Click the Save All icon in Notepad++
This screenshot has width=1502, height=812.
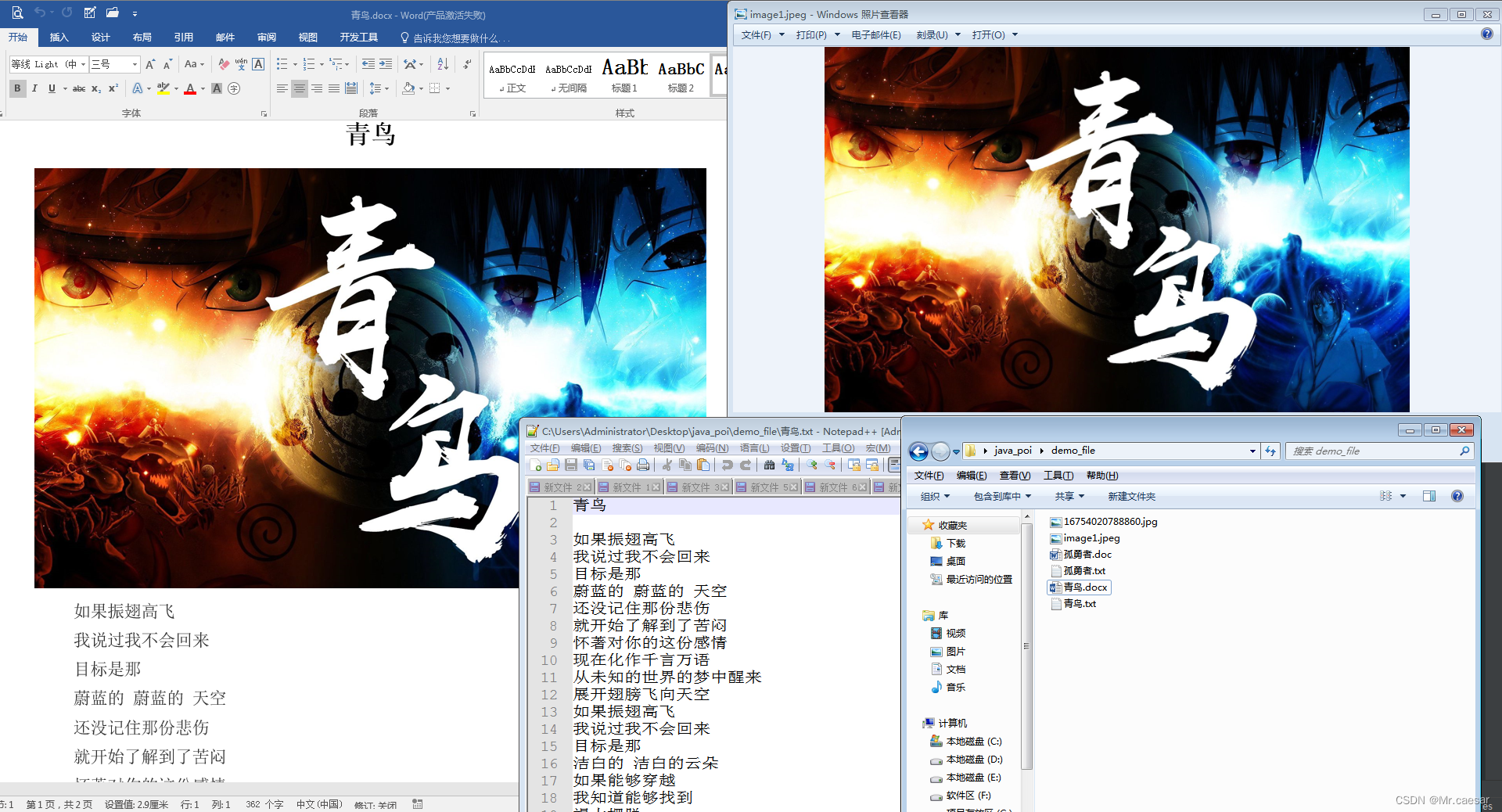click(x=589, y=465)
